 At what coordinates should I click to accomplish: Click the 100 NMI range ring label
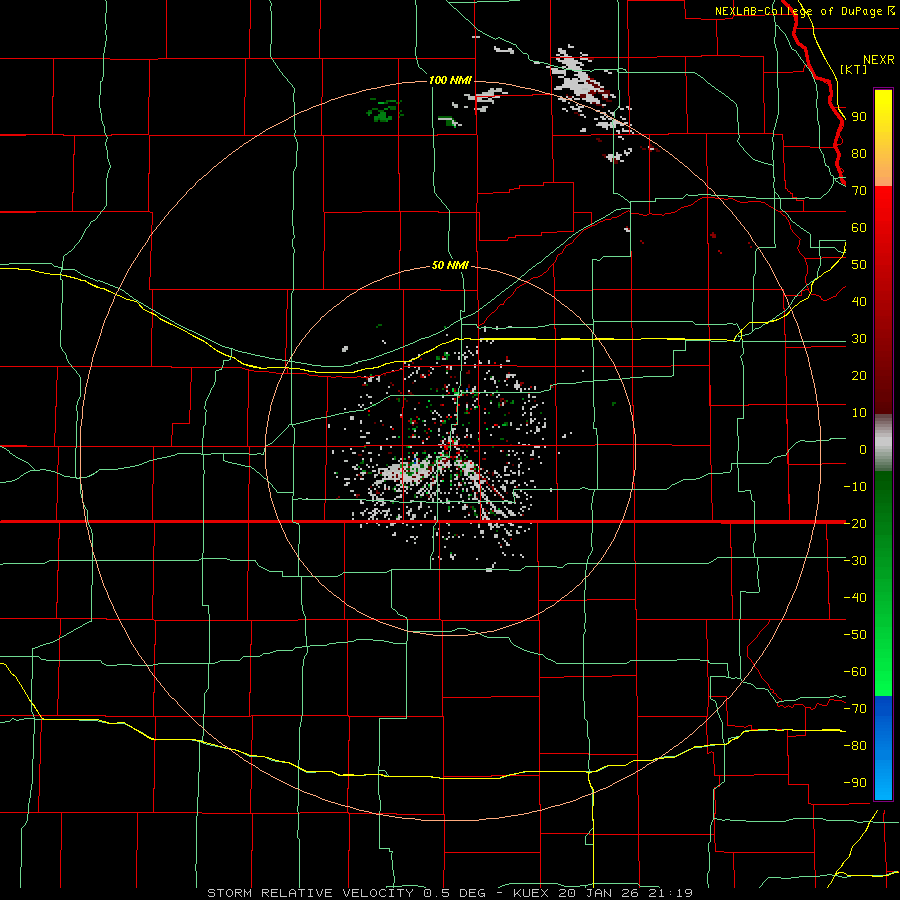coord(450,80)
